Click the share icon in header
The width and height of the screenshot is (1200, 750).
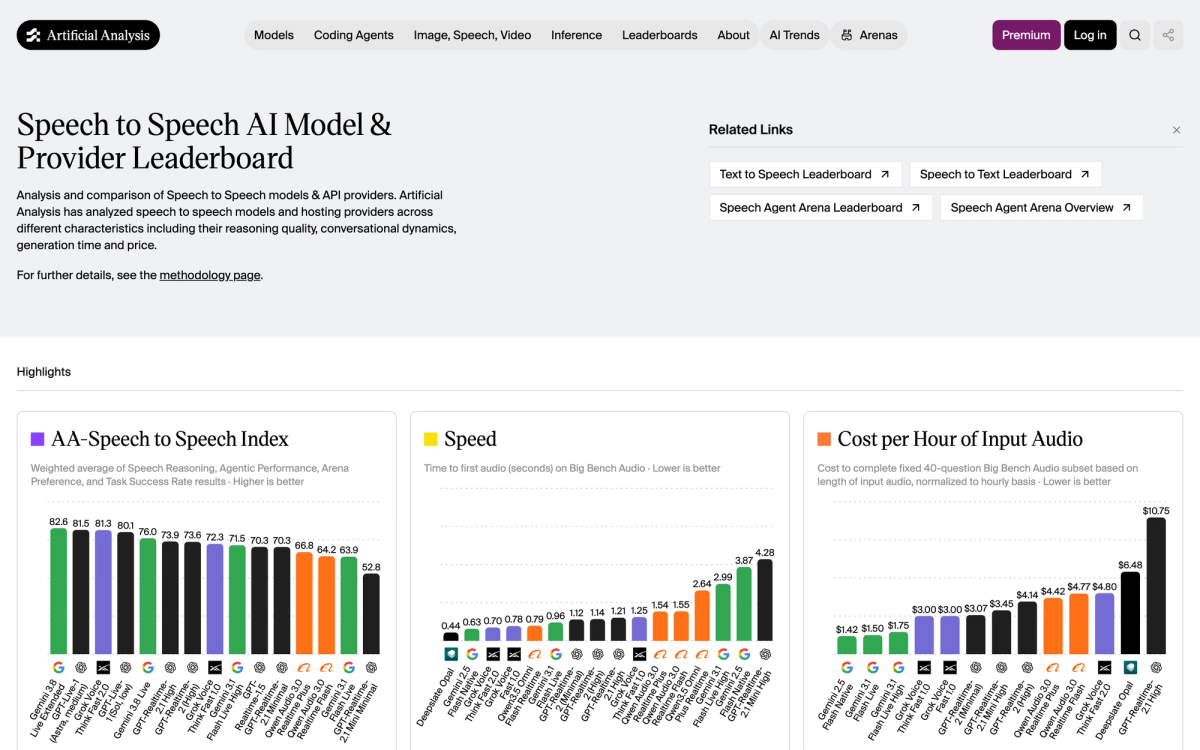tap(1168, 35)
